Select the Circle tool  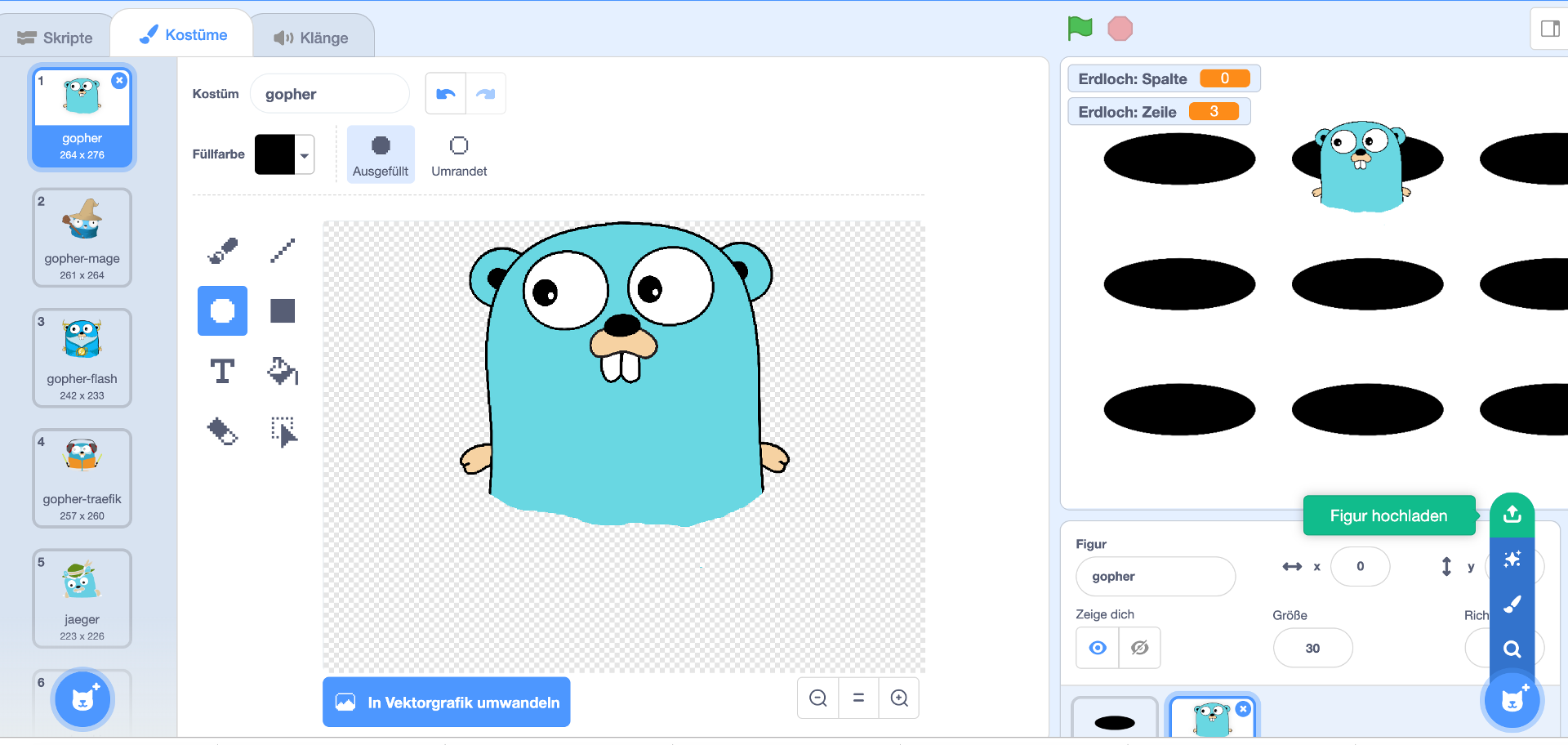(222, 310)
